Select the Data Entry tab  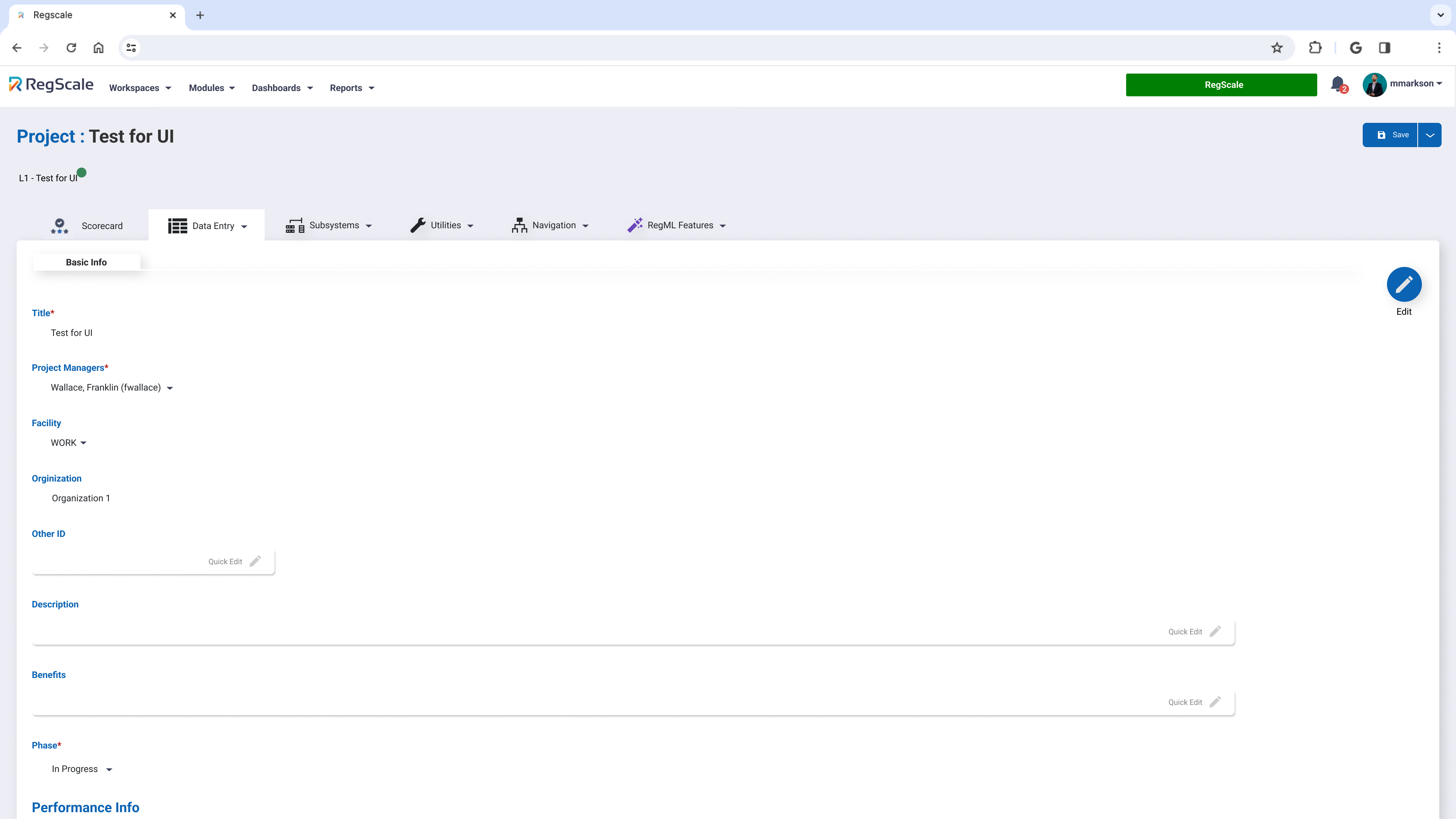coord(207,226)
